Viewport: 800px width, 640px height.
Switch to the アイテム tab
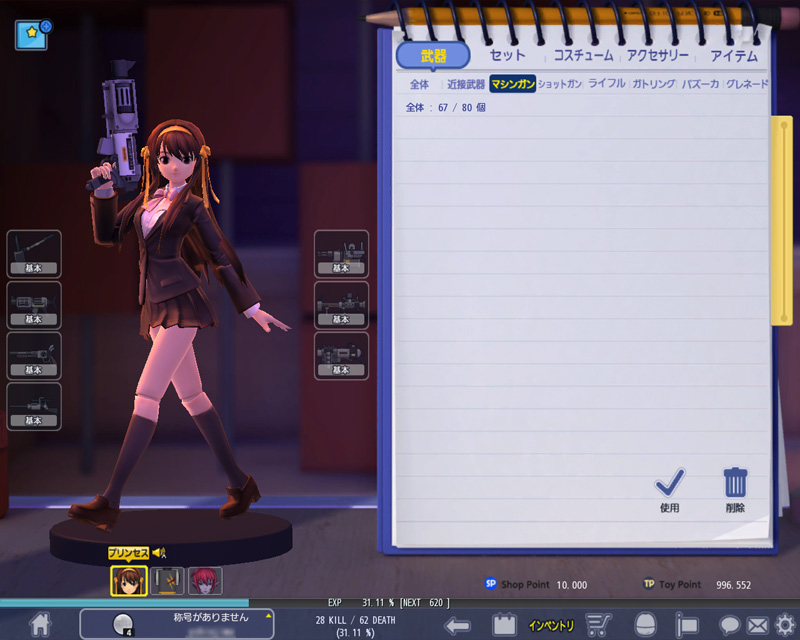tap(734, 56)
